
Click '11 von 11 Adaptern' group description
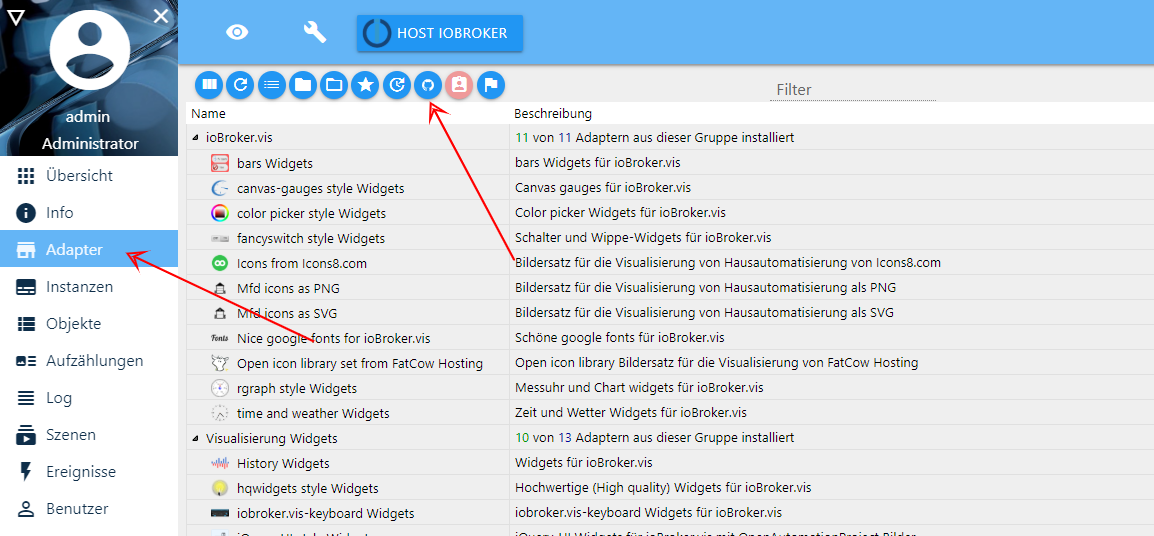pos(654,138)
